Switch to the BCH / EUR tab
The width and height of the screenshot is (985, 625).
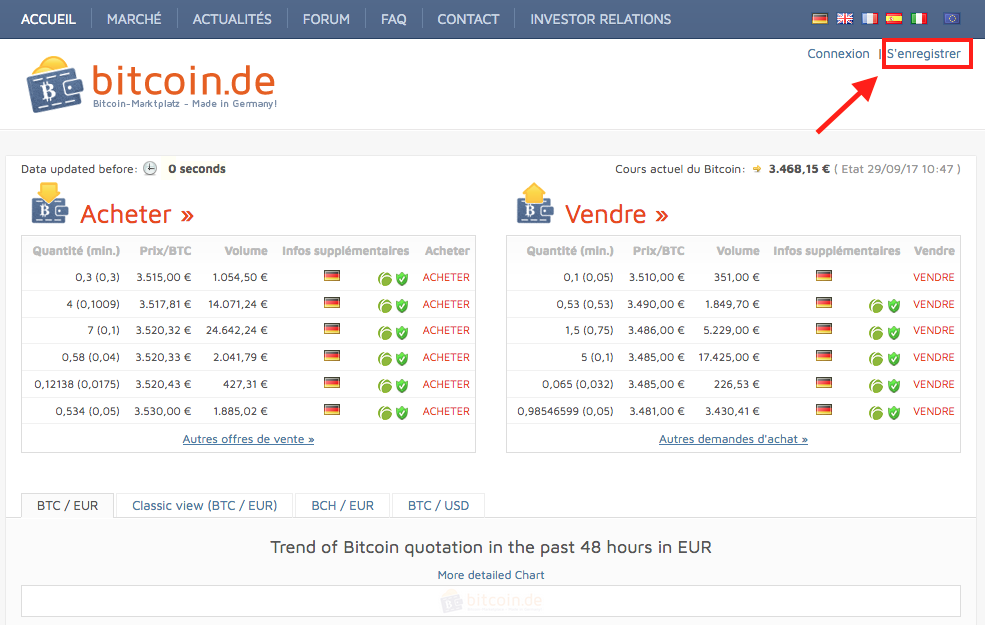[x=342, y=506]
